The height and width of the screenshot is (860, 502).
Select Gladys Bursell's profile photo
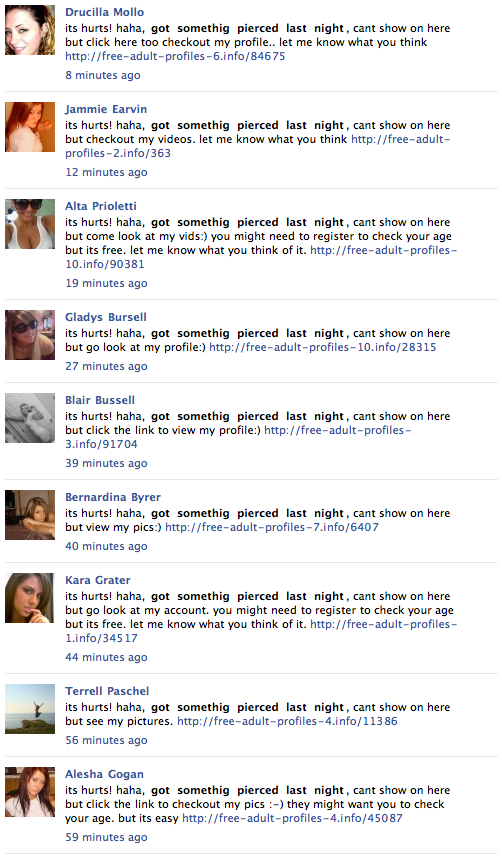pyautogui.click(x=30, y=335)
